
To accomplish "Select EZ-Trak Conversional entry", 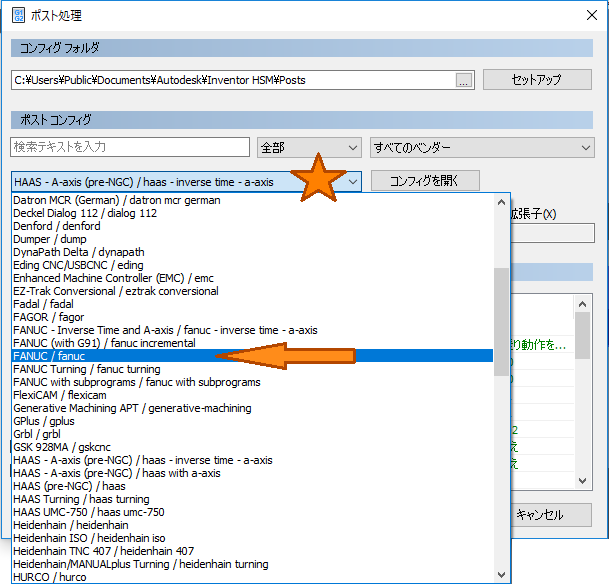I will [252, 291].
